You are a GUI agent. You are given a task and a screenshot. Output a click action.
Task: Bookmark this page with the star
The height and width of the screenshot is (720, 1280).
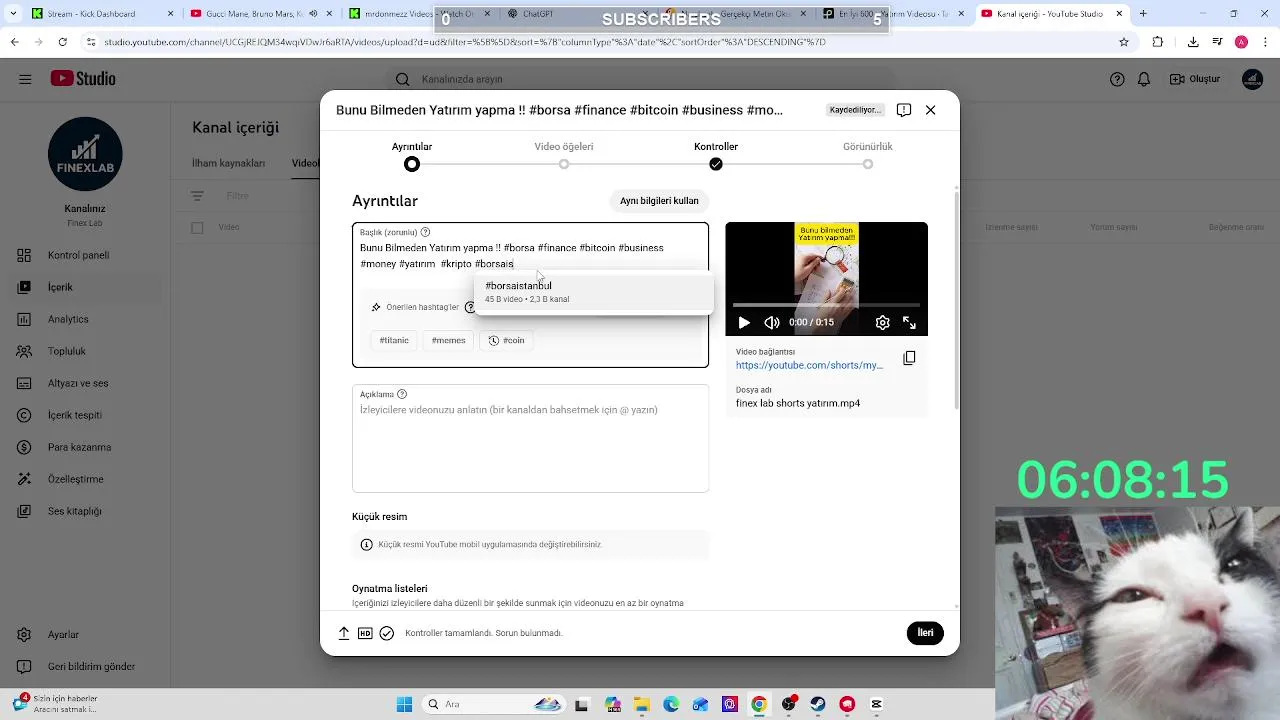[1124, 42]
